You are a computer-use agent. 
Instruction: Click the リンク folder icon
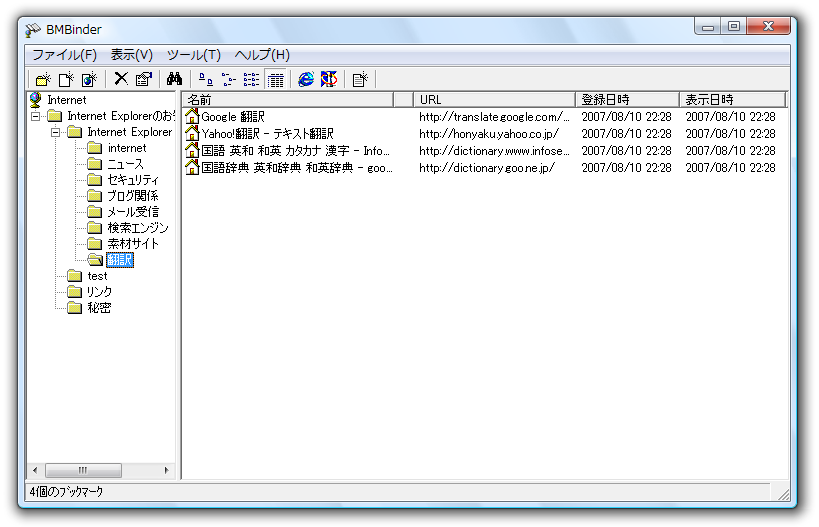(75, 291)
